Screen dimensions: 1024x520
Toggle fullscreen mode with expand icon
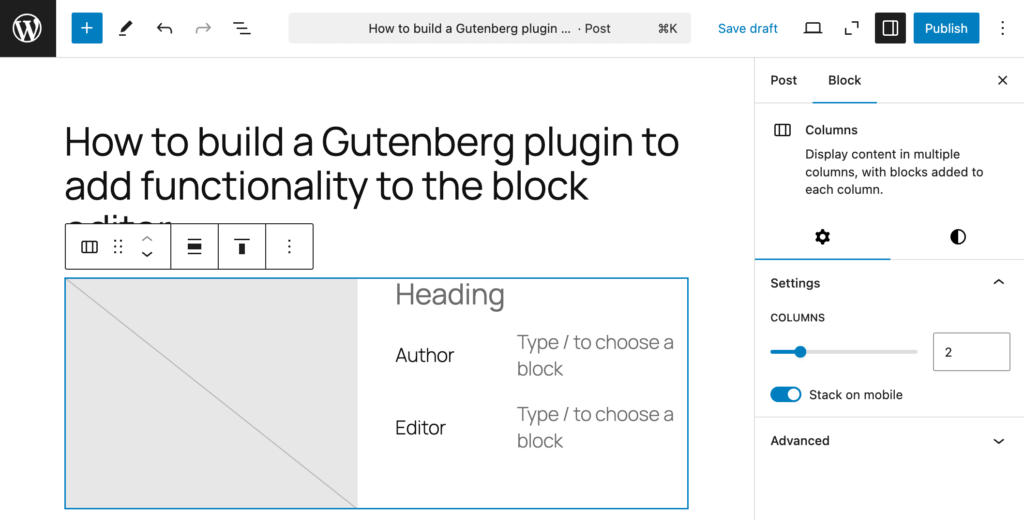click(852, 28)
